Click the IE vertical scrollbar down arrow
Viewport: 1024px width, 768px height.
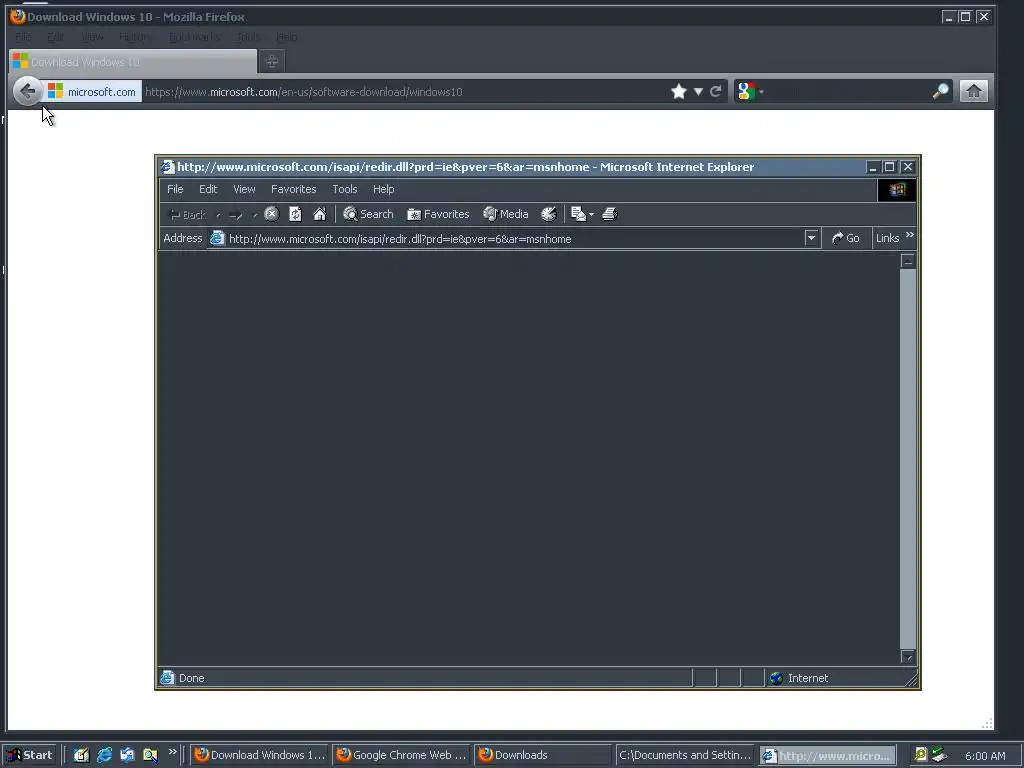[908, 657]
